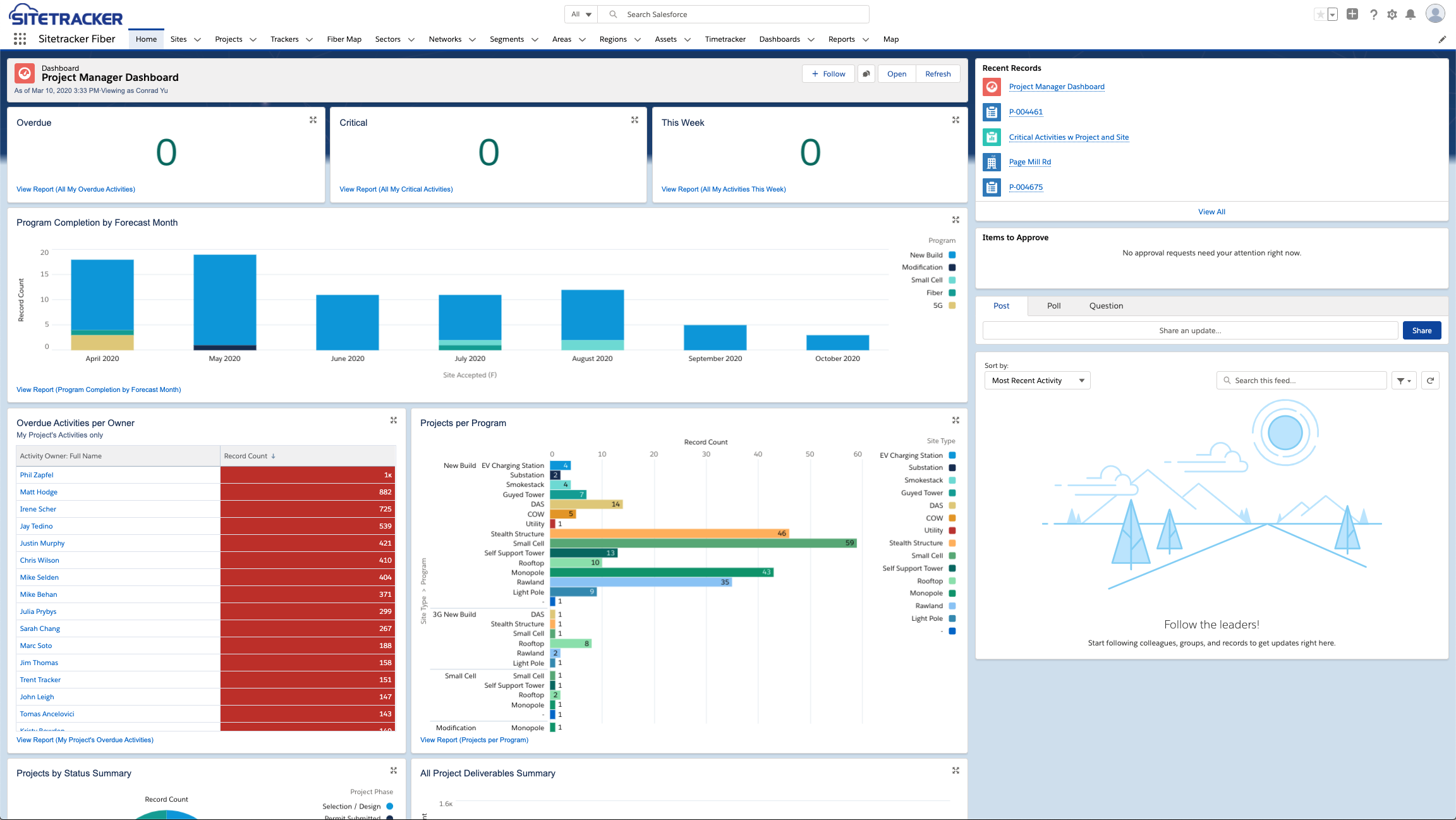Expand the Projects per Program chart
The image size is (1456, 820).
[955, 420]
